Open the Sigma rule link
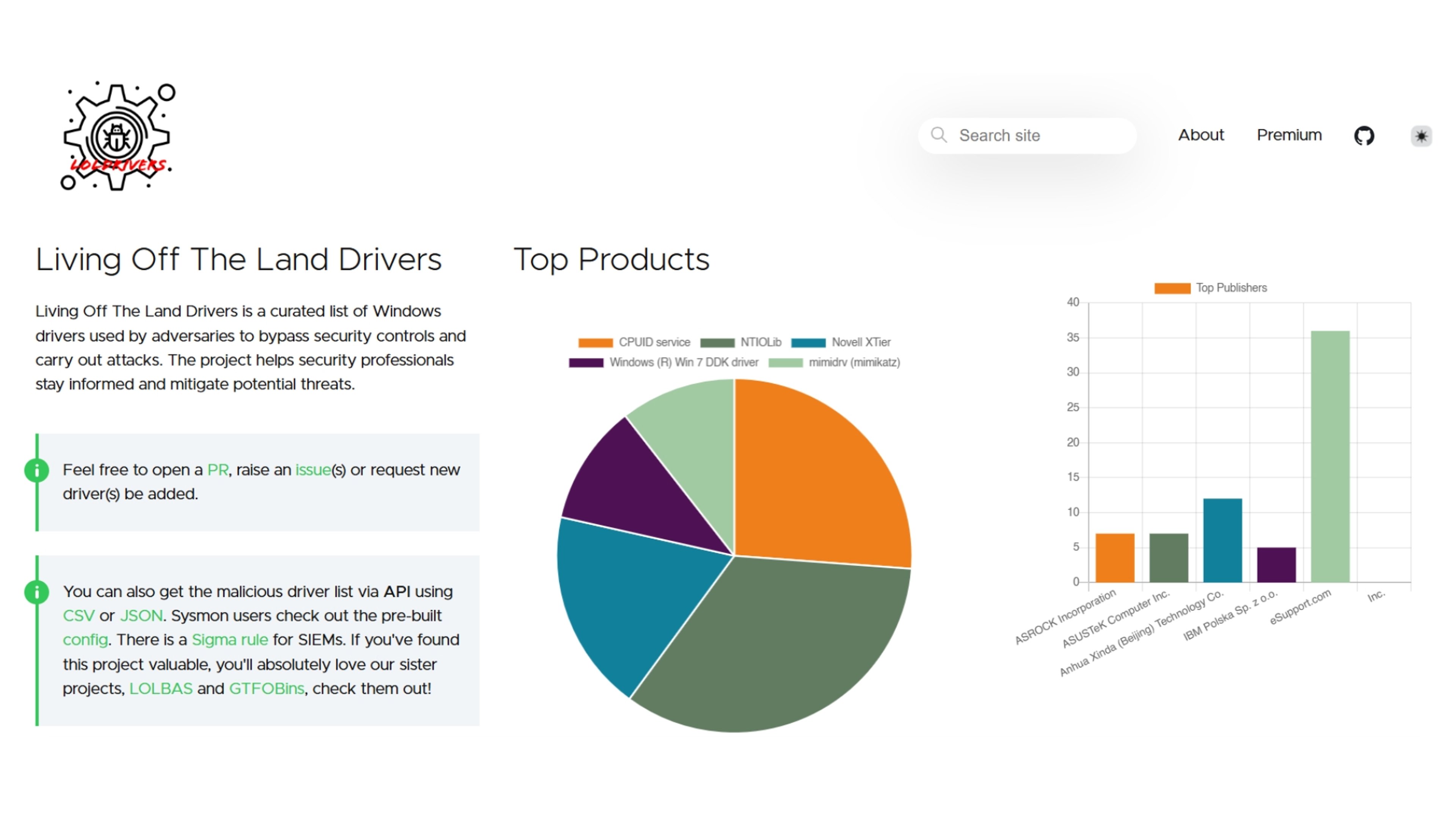This screenshot has height=819, width=1456. coord(229,640)
